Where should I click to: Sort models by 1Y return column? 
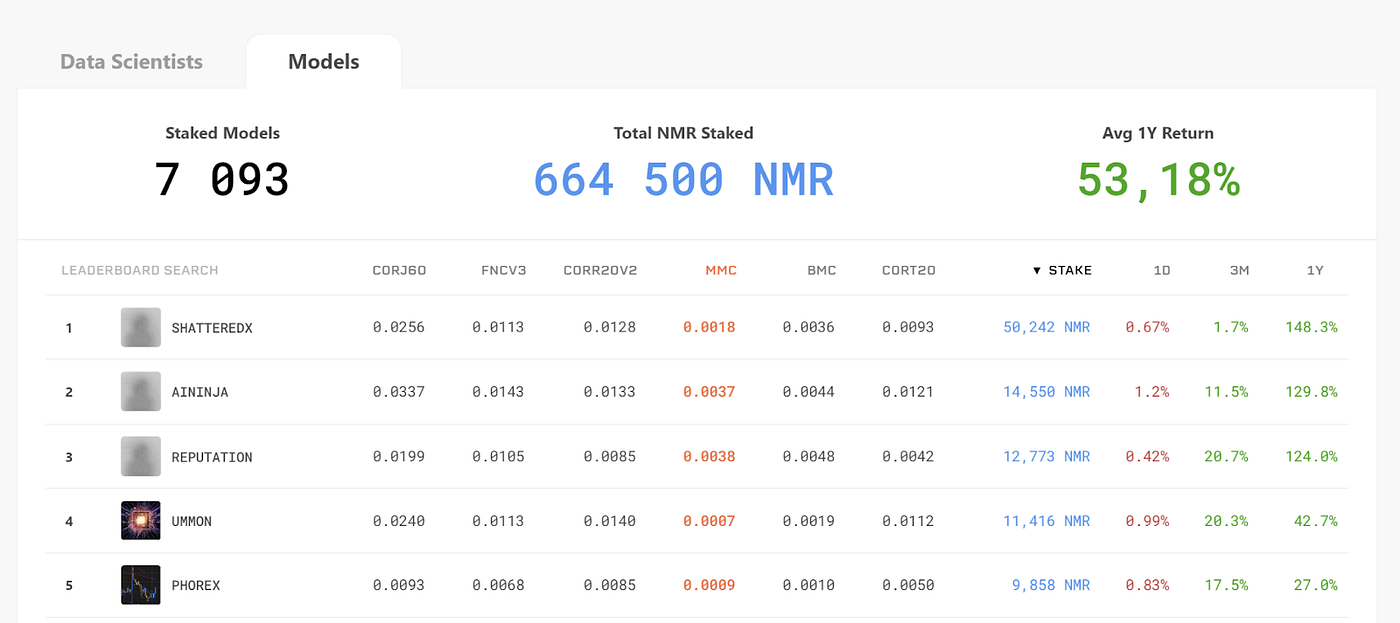click(1313, 270)
